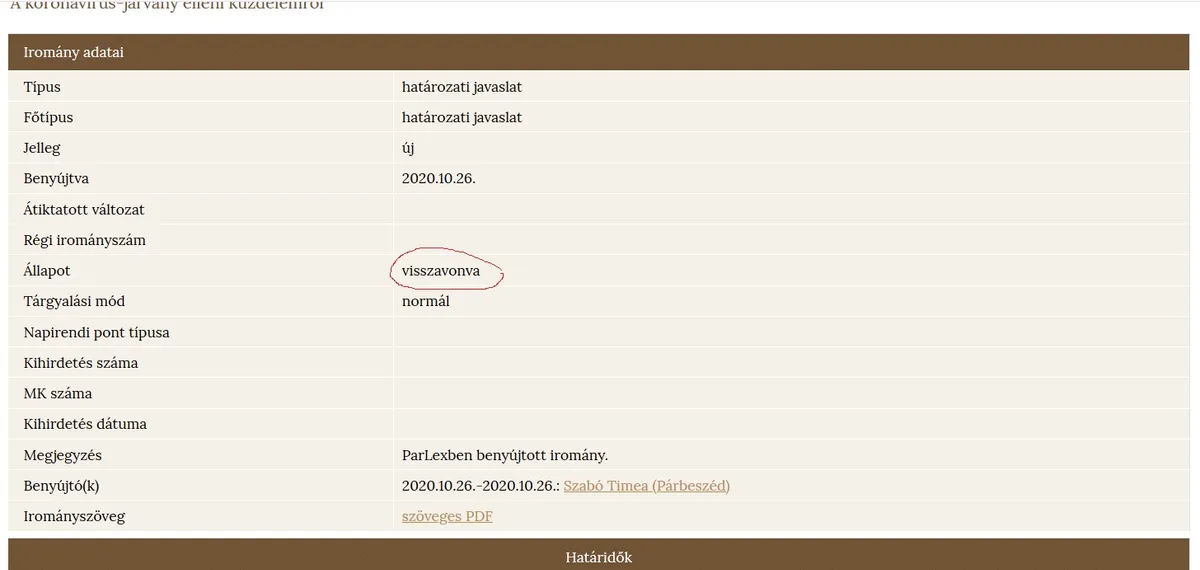Click the Benyújtva row label
This screenshot has width=1200, height=570.
(56, 179)
